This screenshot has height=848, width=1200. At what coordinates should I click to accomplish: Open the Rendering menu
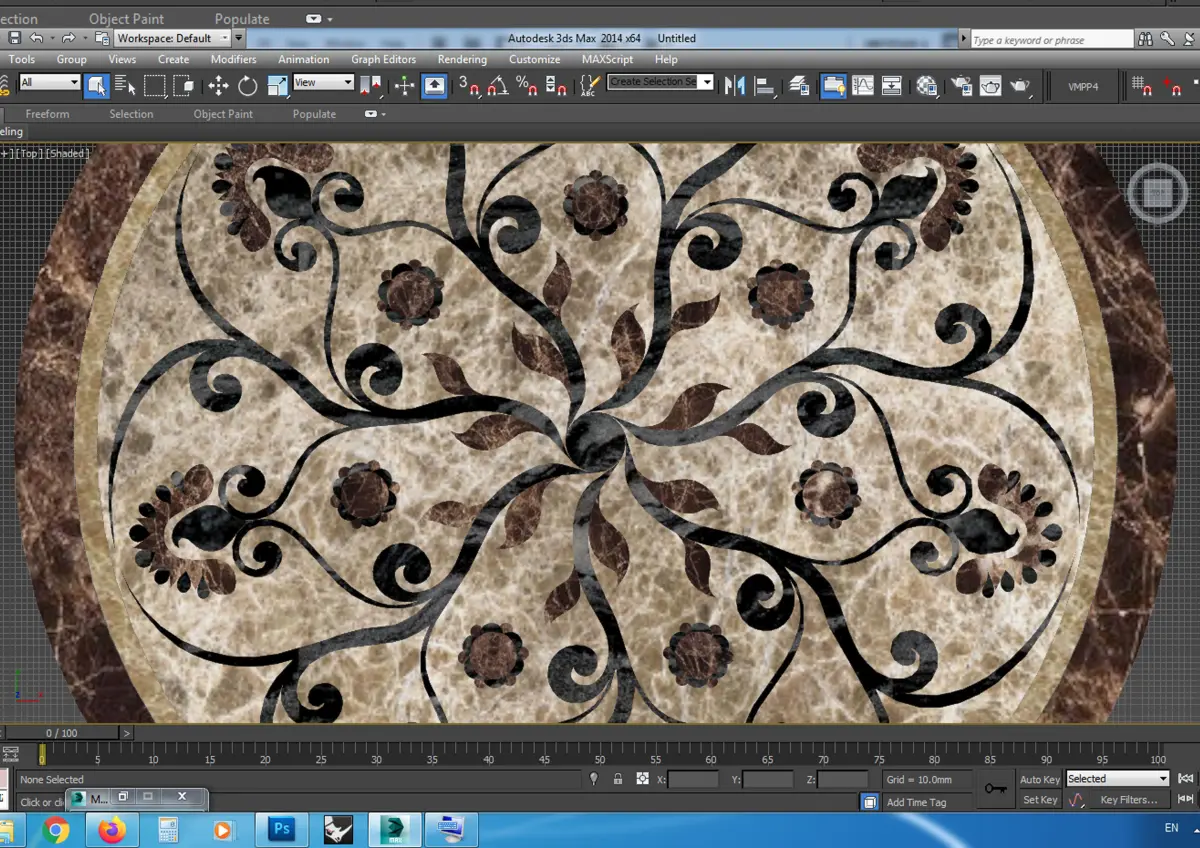(x=461, y=59)
